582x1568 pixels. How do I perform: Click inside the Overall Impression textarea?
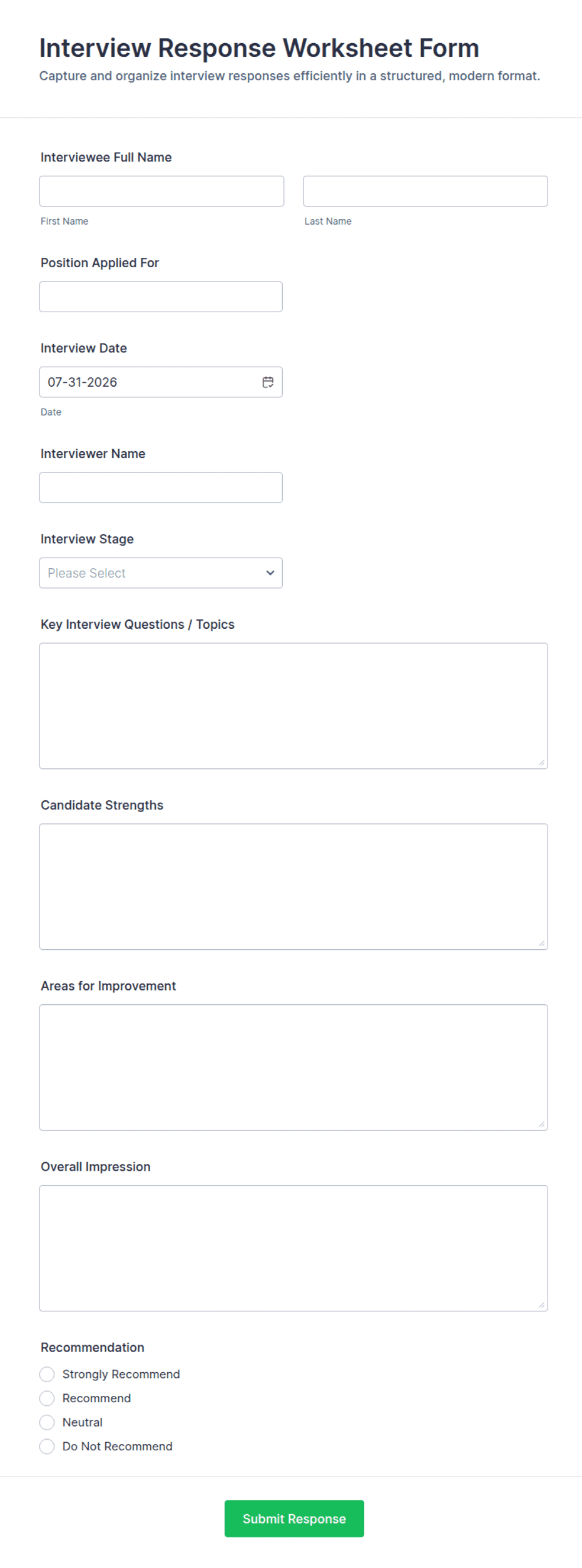(x=294, y=1249)
